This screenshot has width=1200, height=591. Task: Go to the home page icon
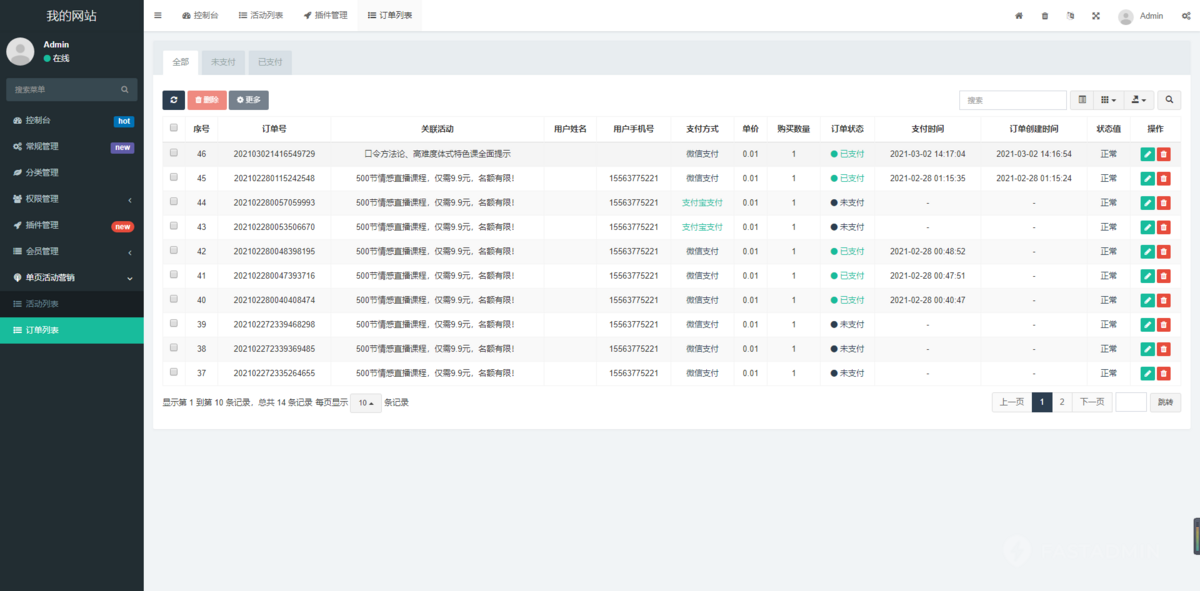point(1019,16)
